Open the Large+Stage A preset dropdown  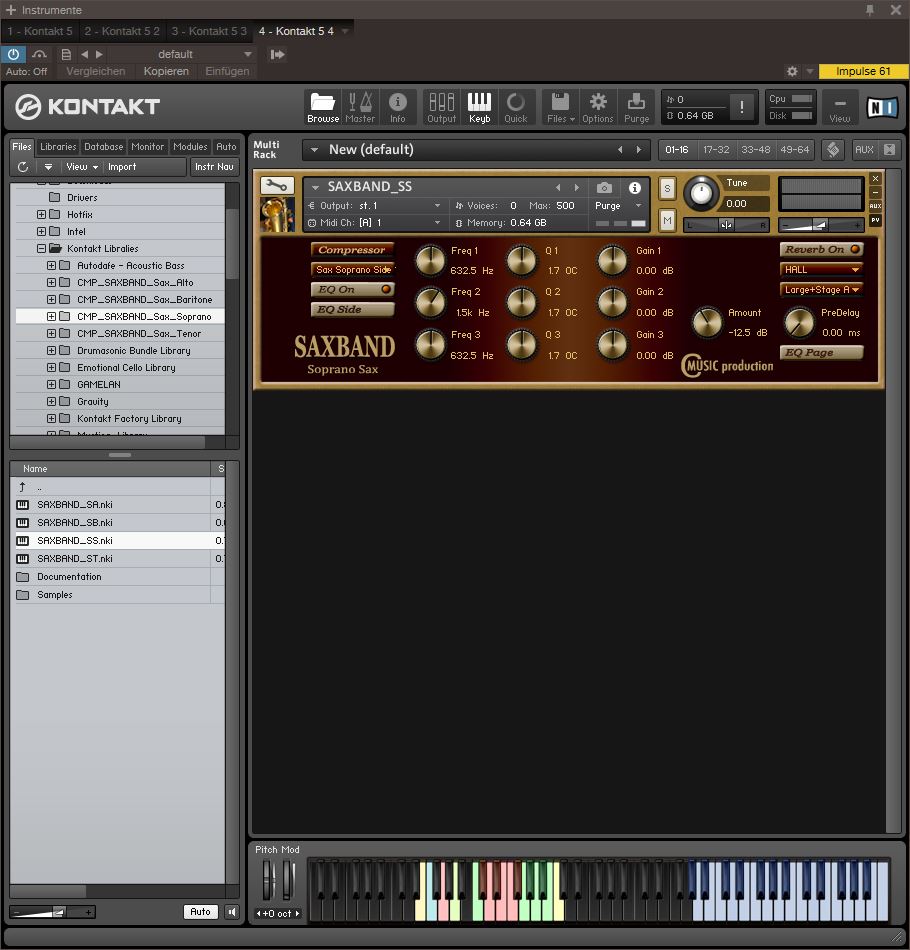coord(821,290)
